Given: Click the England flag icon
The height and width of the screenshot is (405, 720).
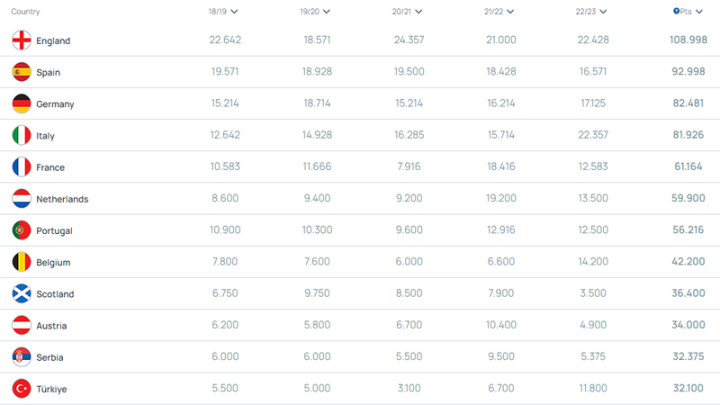Looking at the screenshot, I should click(22, 40).
